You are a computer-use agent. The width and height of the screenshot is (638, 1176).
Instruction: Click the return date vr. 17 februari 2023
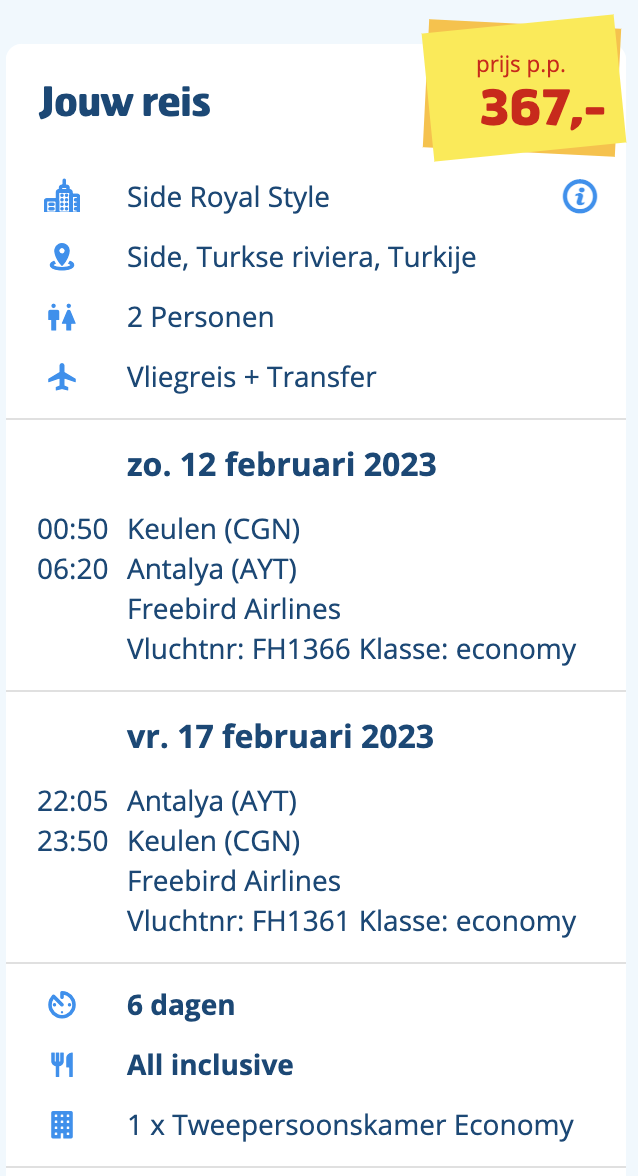(x=280, y=736)
